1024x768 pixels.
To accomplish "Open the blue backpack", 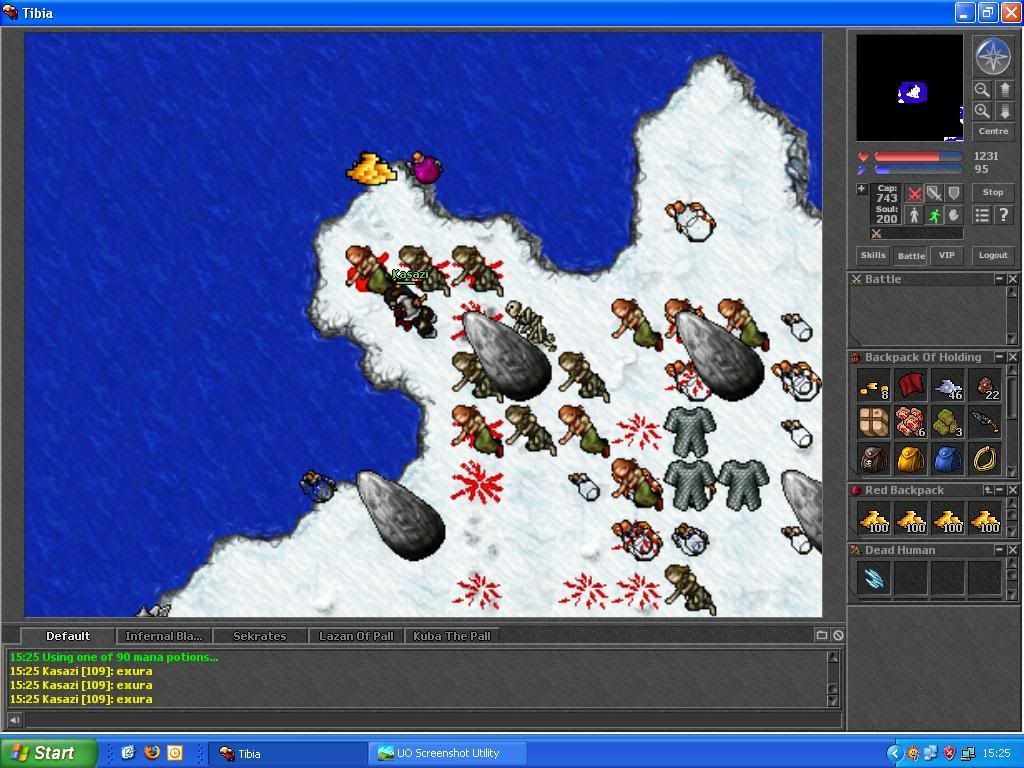I will tap(948, 459).
